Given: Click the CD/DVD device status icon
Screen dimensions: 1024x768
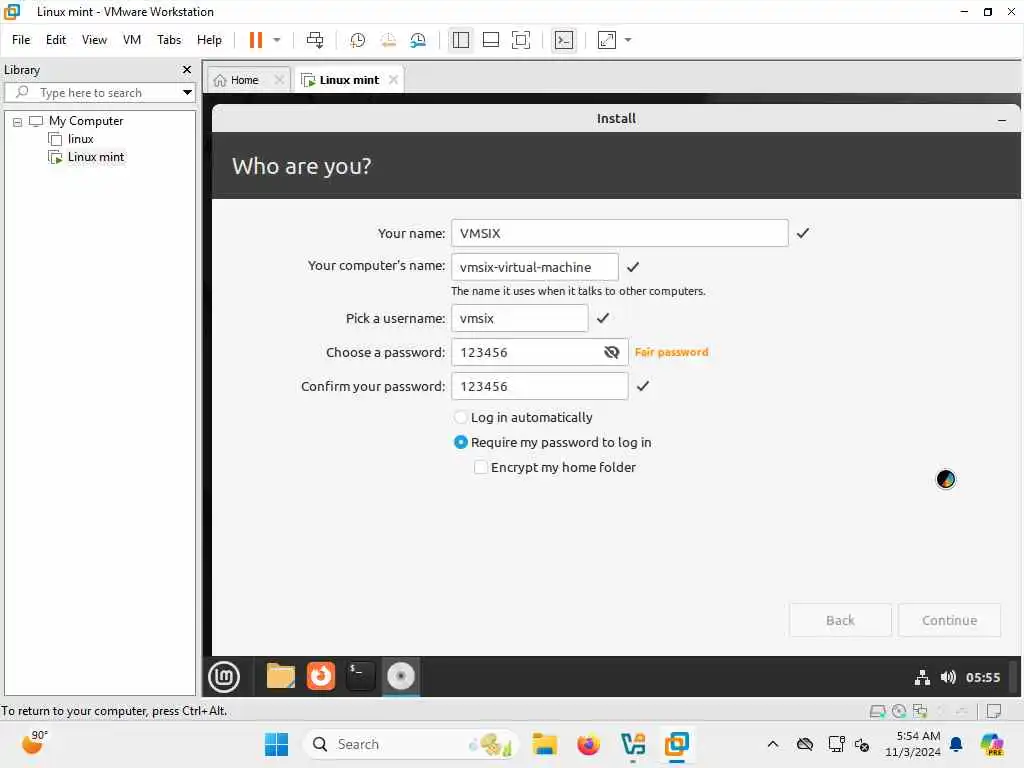Looking at the screenshot, I should click(899, 711).
